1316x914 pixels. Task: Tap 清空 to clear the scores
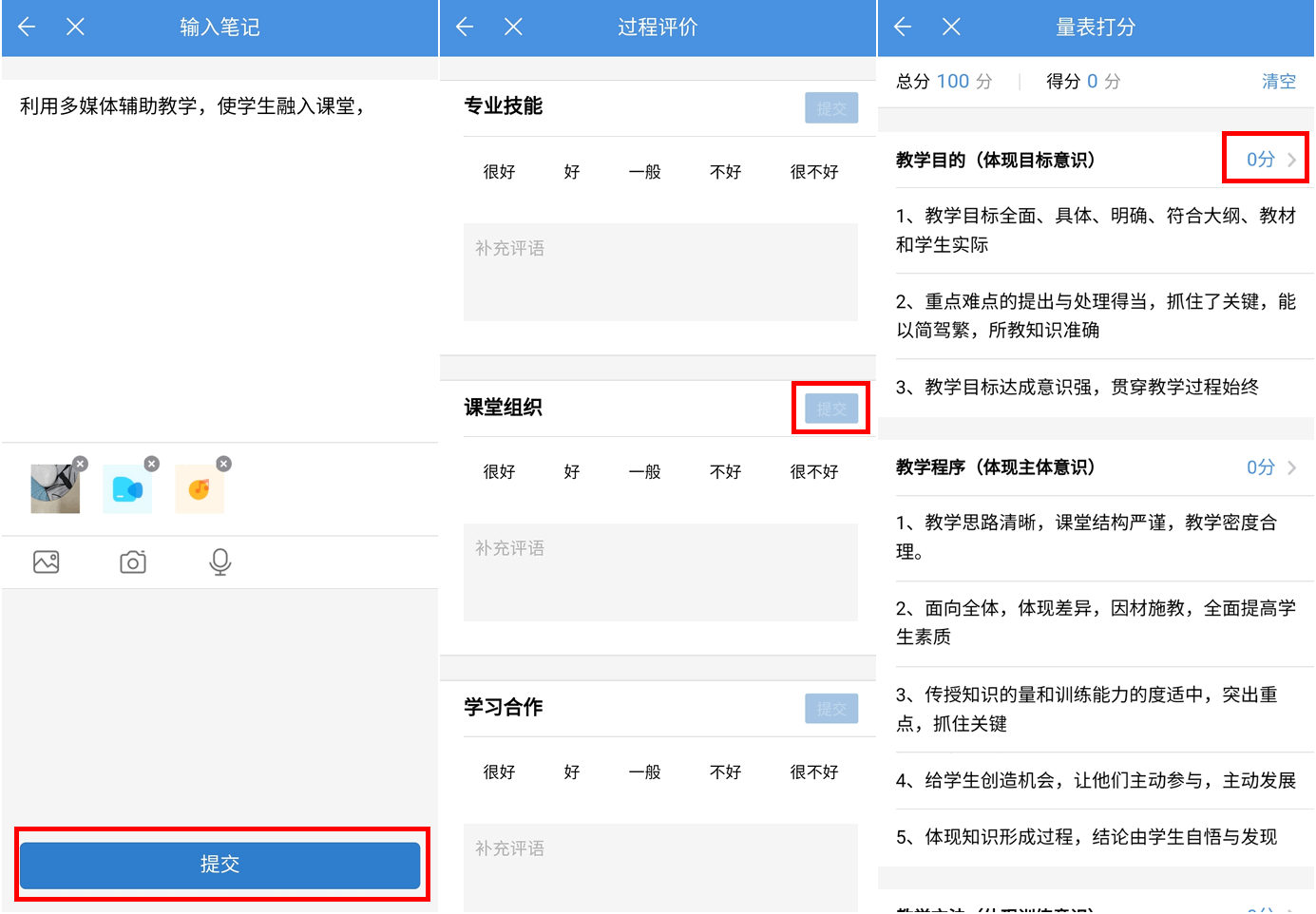[1278, 82]
